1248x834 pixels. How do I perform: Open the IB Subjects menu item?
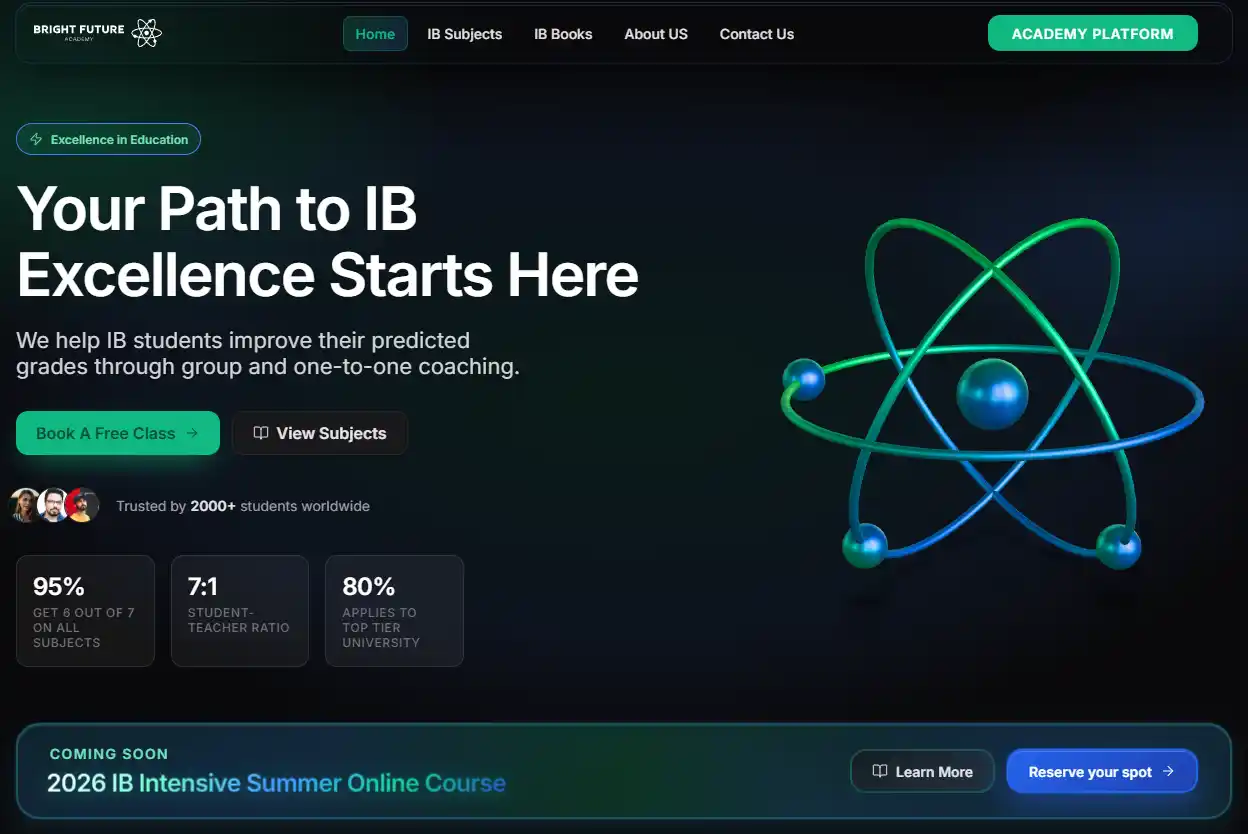click(x=464, y=34)
